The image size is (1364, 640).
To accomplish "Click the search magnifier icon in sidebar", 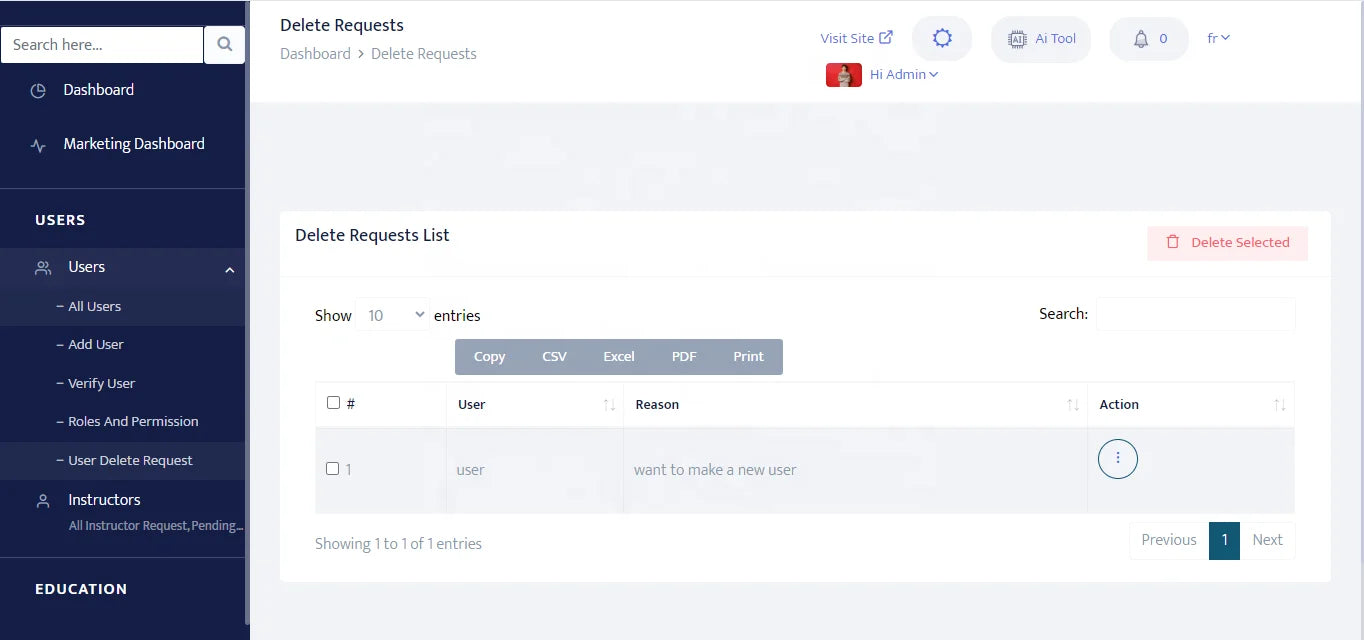I will pos(225,44).
